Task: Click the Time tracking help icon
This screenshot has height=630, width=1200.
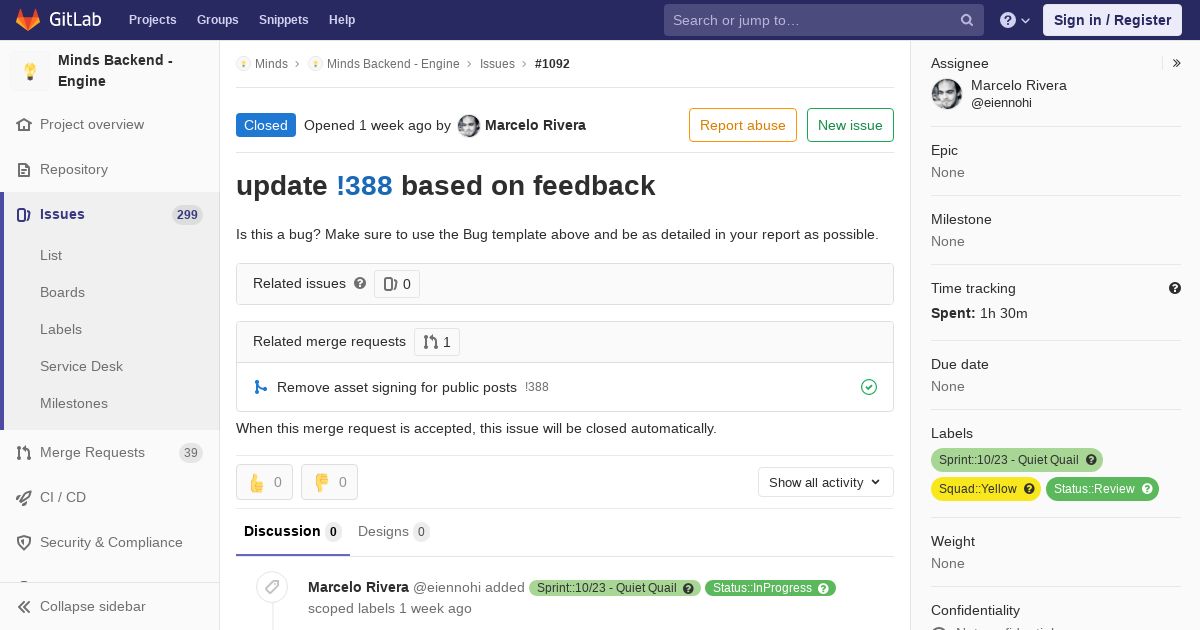Action: [1175, 288]
